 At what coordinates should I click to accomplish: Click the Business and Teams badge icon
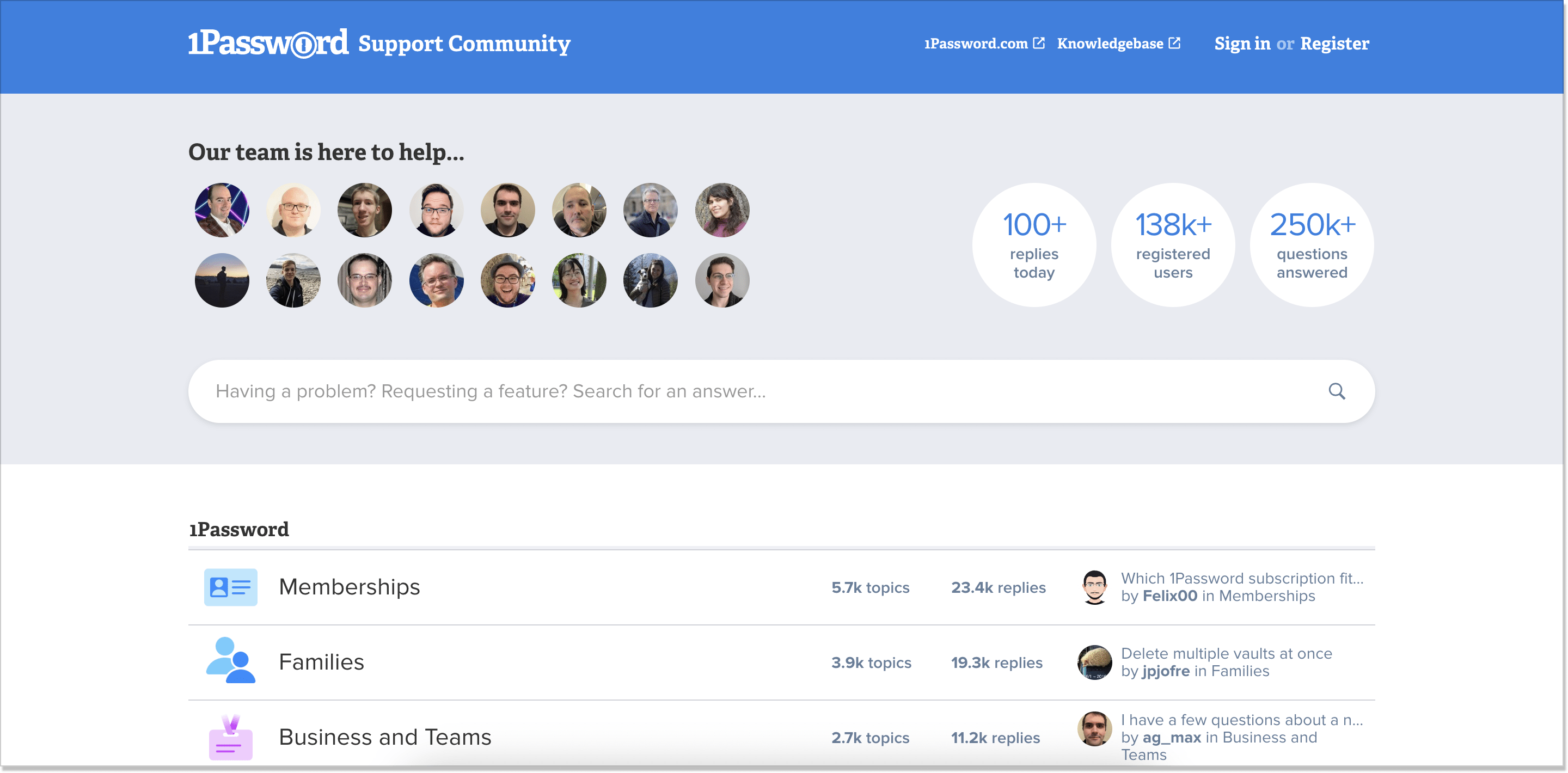pyautogui.click(x=230, y=737)
